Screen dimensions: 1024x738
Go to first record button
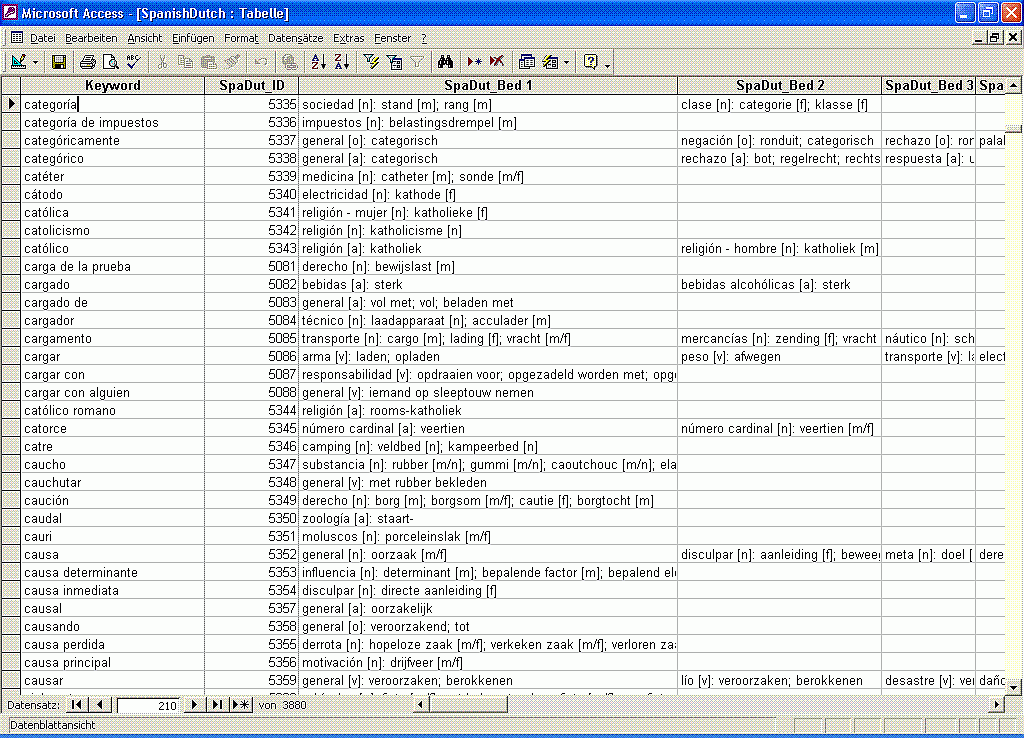click(76, 705)
